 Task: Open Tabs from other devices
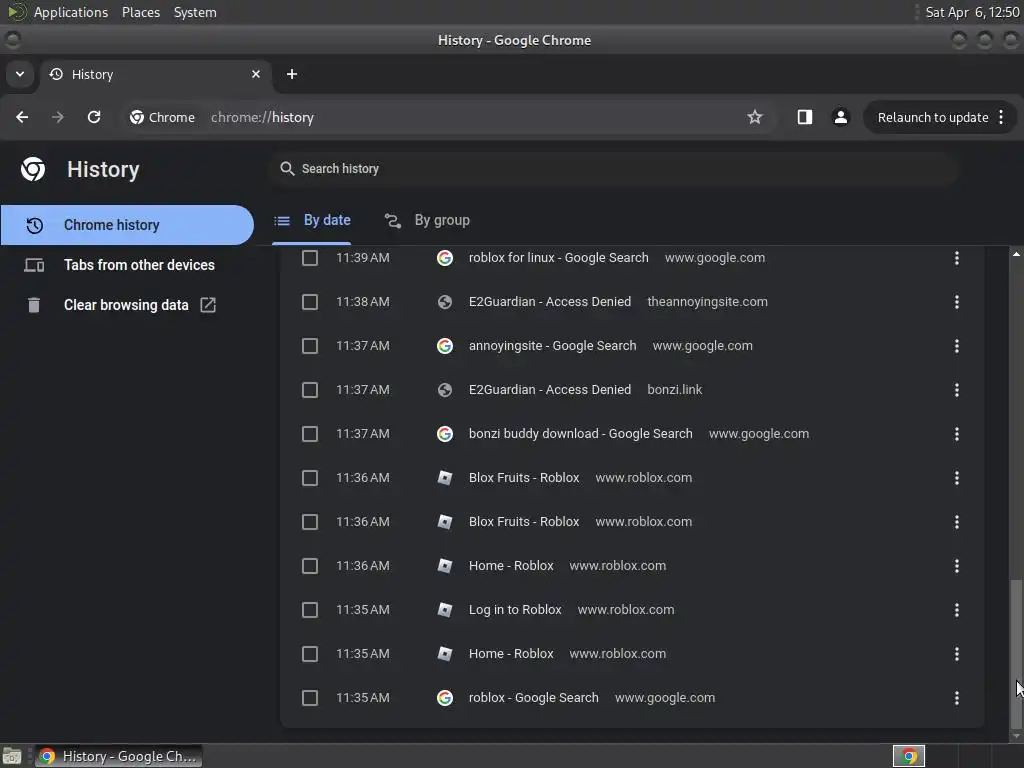tap(127, 265)
